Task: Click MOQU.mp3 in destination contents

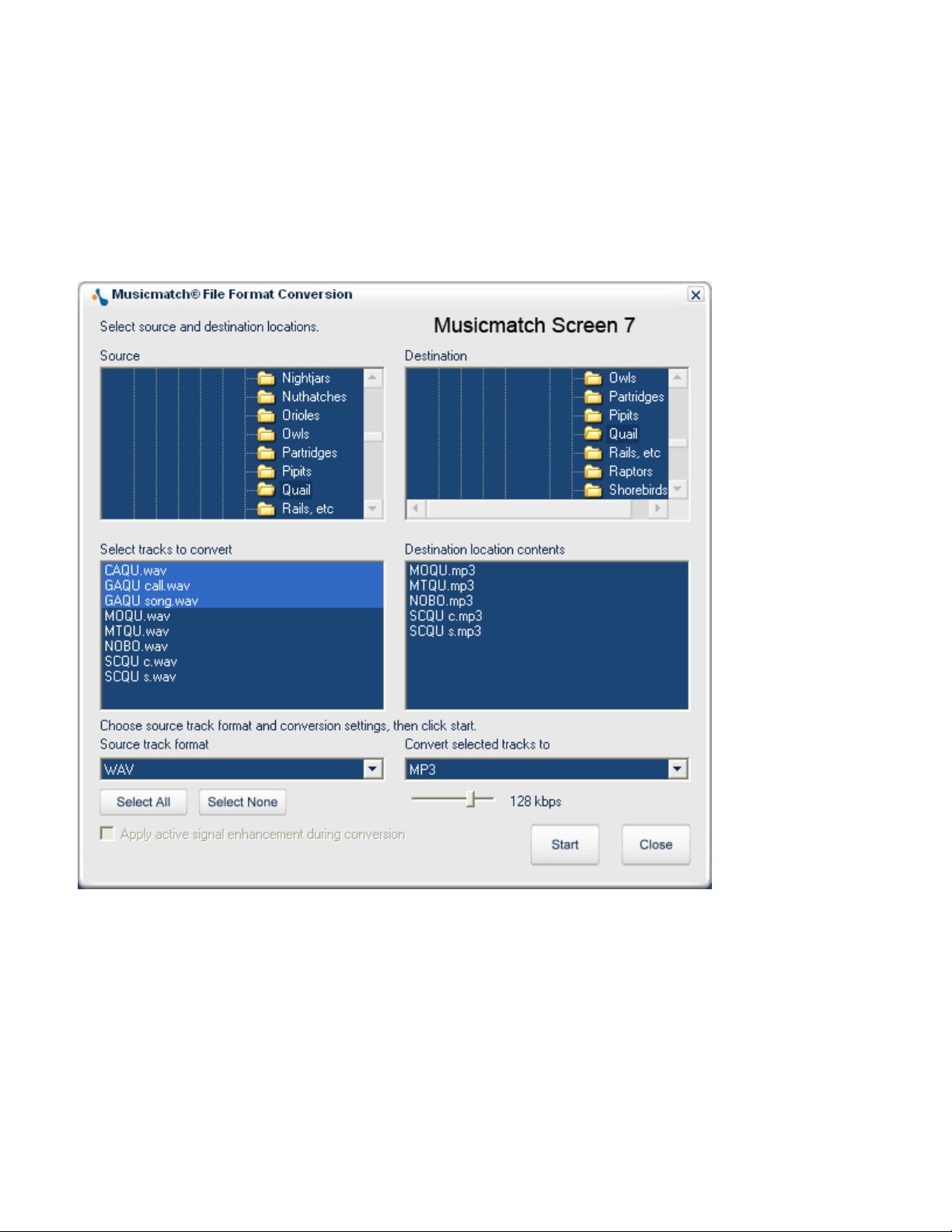Action: 442,571
